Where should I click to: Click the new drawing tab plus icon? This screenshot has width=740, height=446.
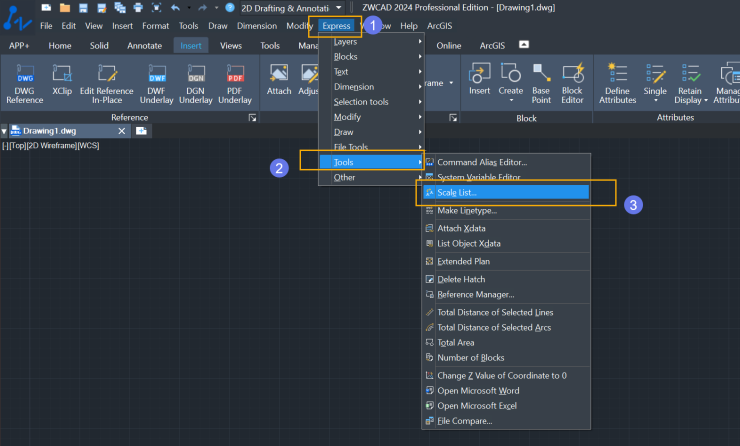coord(141,131)
